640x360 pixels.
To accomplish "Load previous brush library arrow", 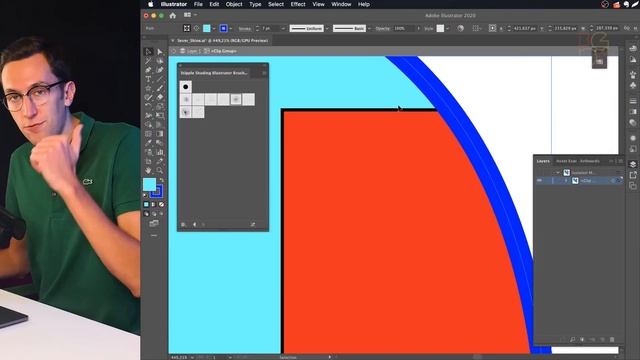I will [x=194, y=224].
